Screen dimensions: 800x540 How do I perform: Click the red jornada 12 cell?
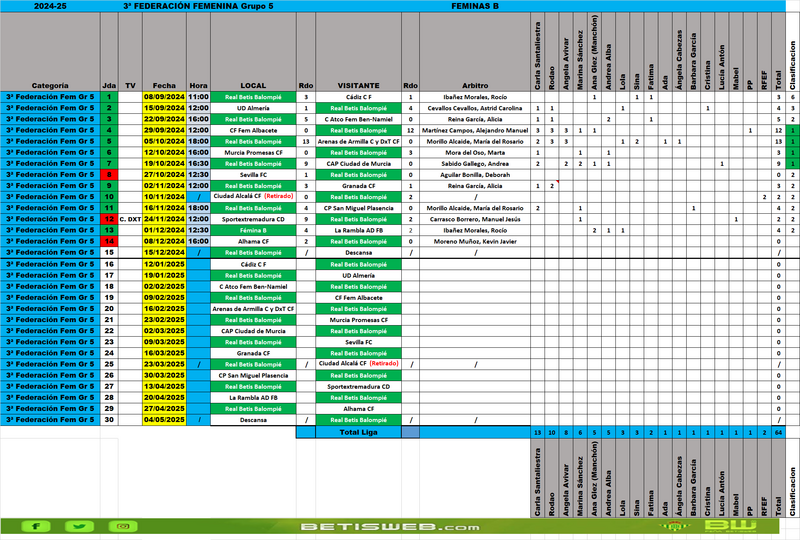pyautogui.click(x=109, y=219)
